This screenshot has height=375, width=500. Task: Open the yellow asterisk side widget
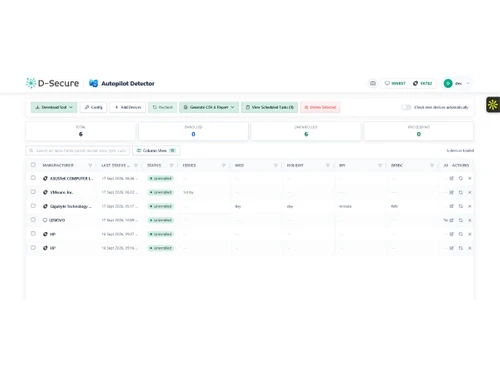pos(493,105)
